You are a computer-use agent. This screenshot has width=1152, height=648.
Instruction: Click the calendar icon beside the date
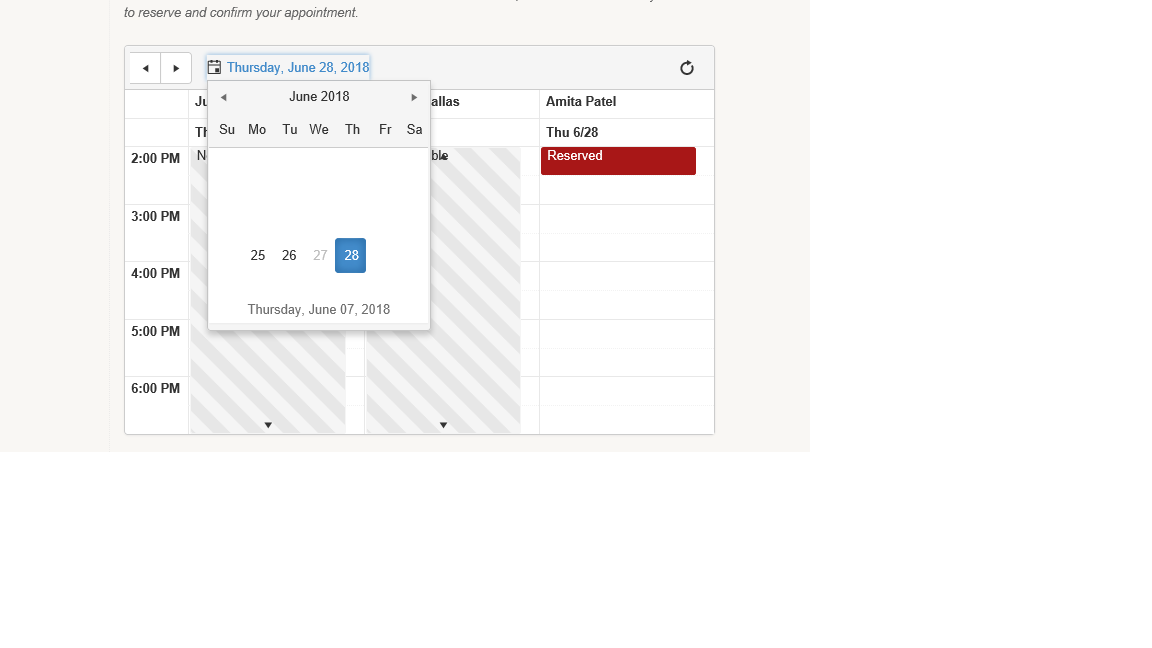click(x=215, y=68)
